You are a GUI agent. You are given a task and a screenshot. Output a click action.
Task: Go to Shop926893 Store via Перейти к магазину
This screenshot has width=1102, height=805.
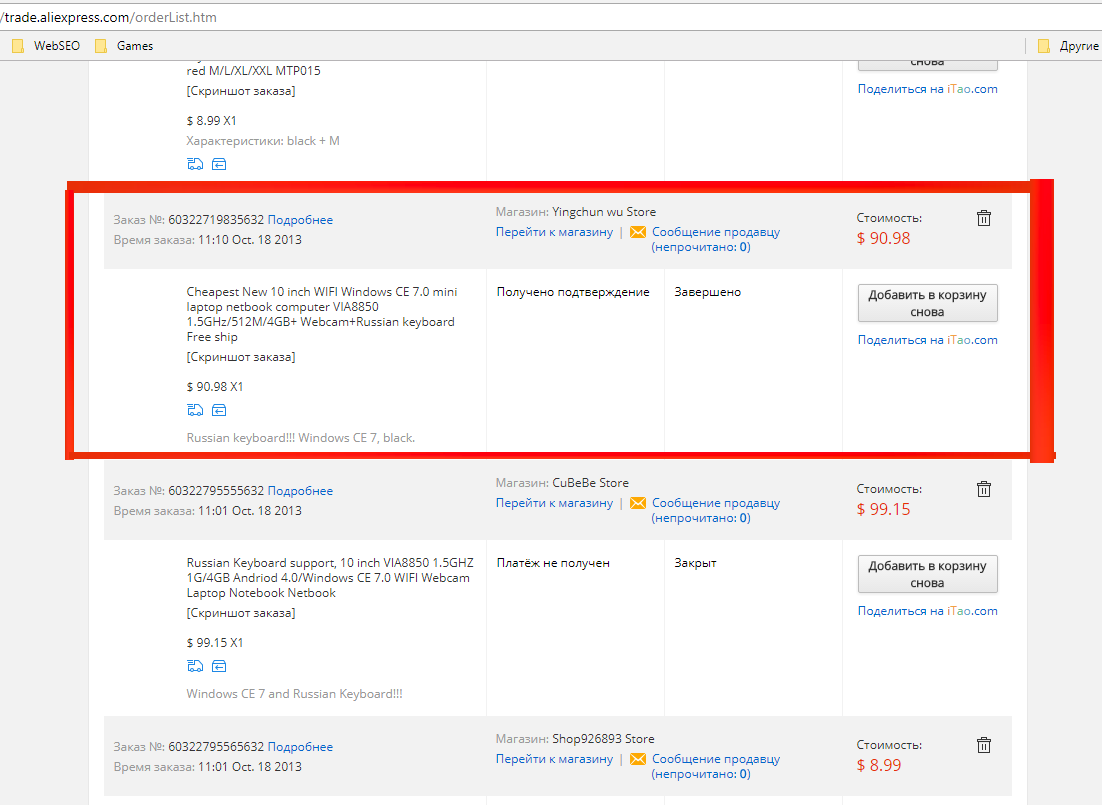[554, 759]
